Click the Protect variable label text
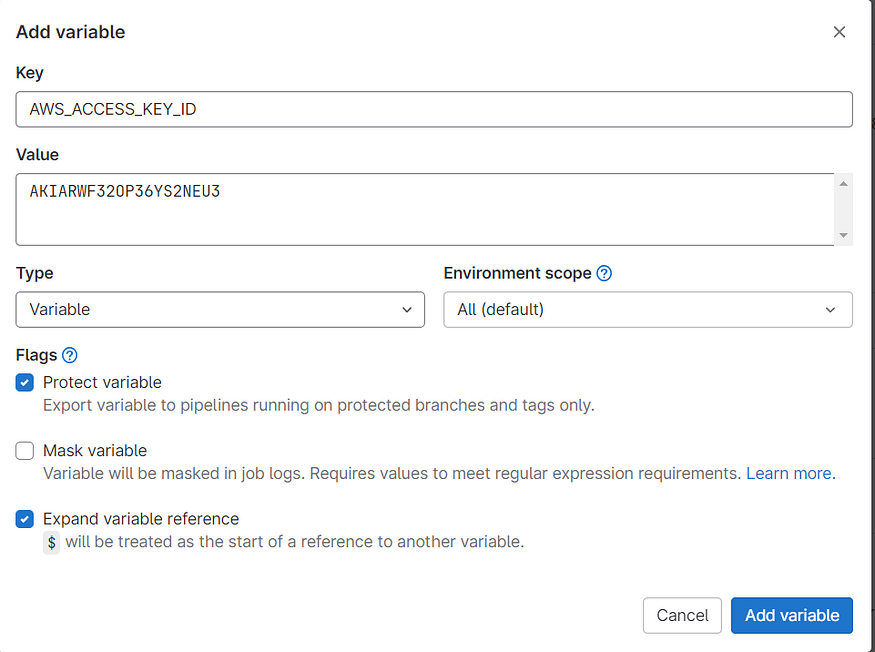The height and width of the screenshot is (652, 875). 102,383
